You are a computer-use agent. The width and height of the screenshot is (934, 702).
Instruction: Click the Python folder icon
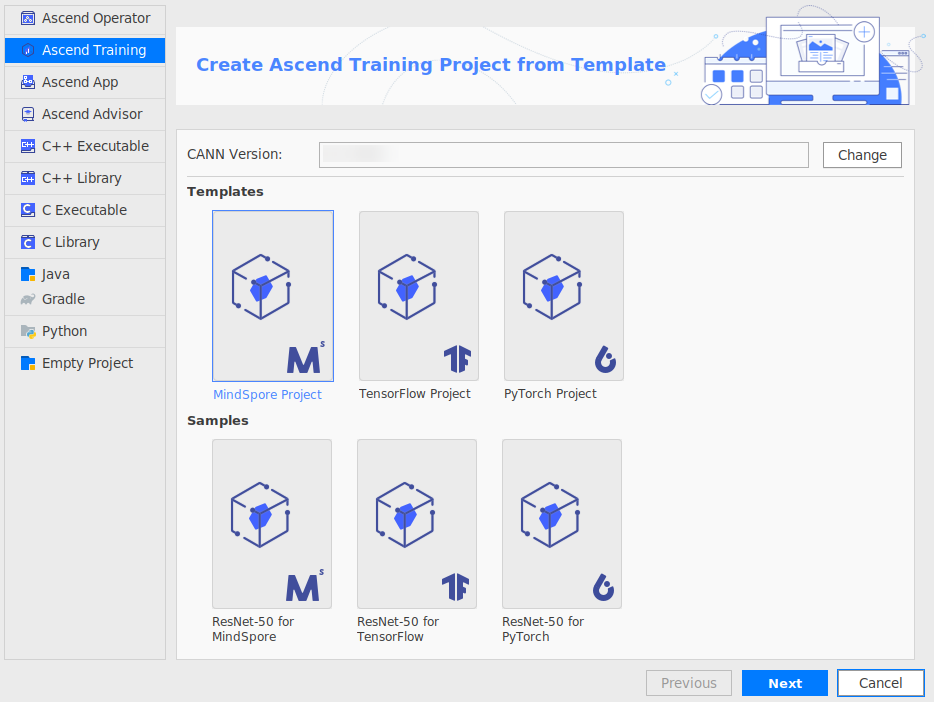27,332
